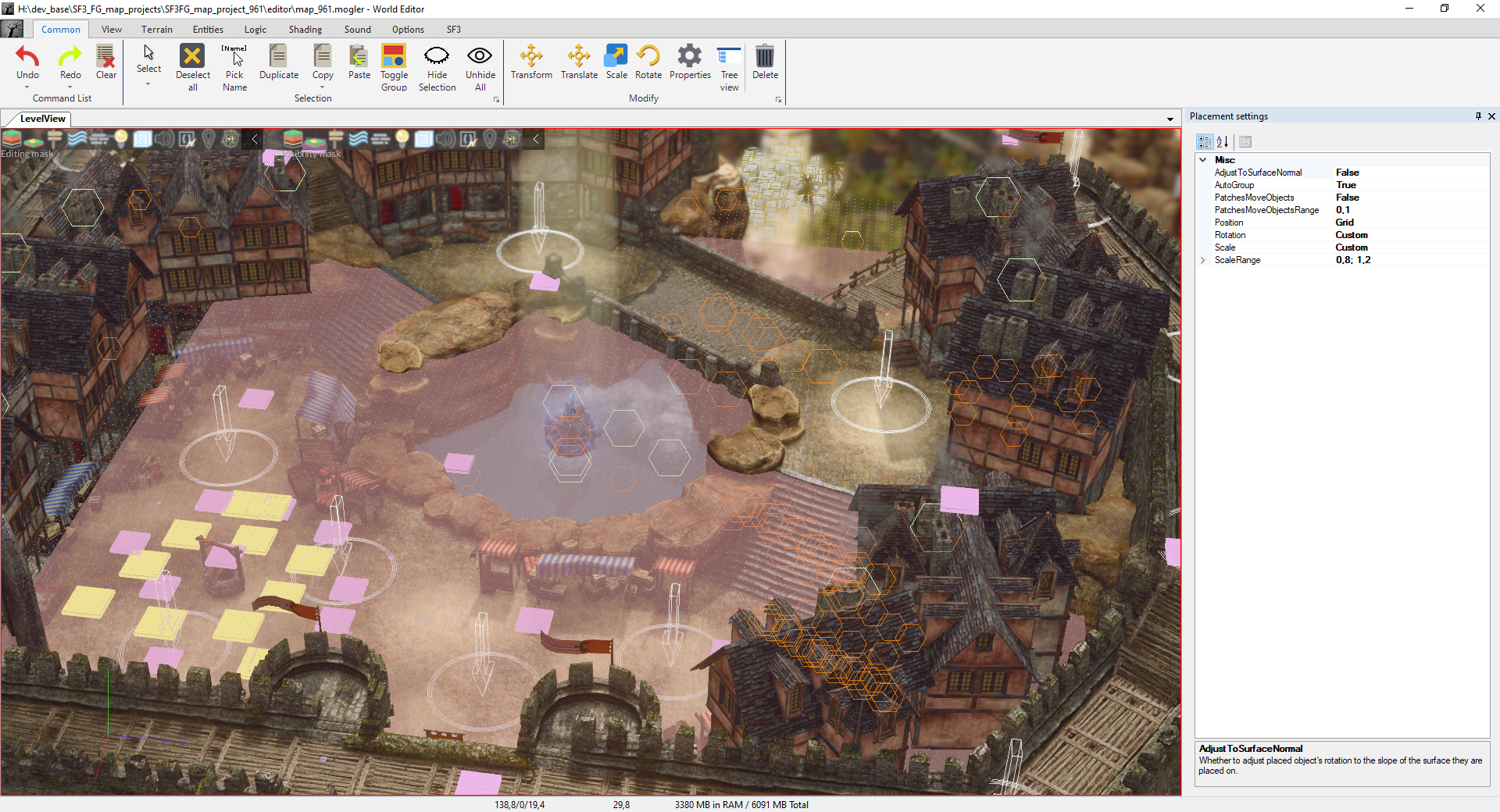Open the Entities ribbon tab
This screenshot has height=812, width=1500.
click(208, 30)
